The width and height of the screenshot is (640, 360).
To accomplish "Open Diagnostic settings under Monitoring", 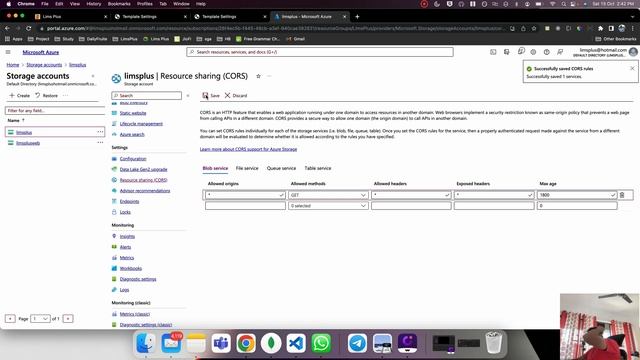I will tap(138, 279).
